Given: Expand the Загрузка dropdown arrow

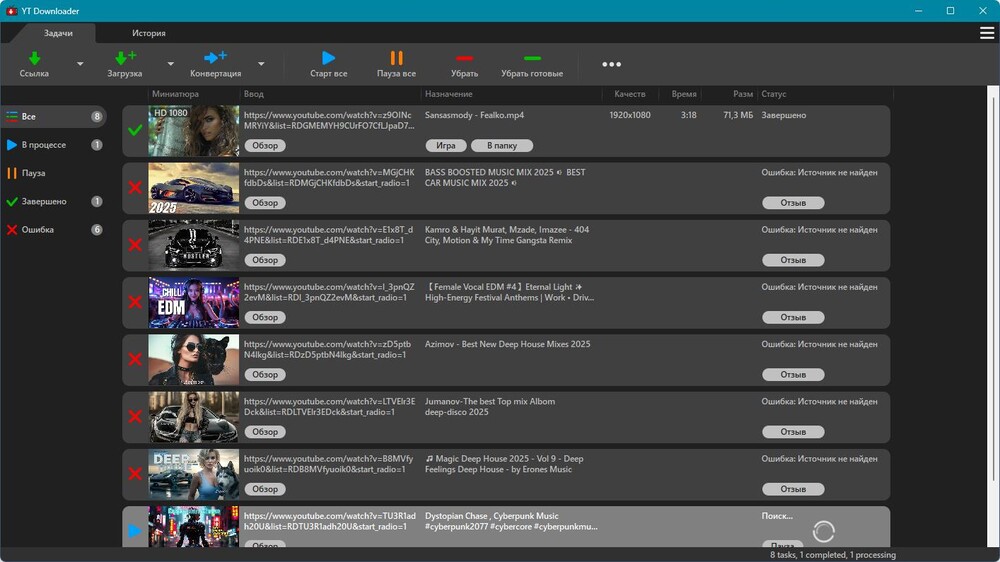Looking at the screenshot, I should (x=170, y=64).
